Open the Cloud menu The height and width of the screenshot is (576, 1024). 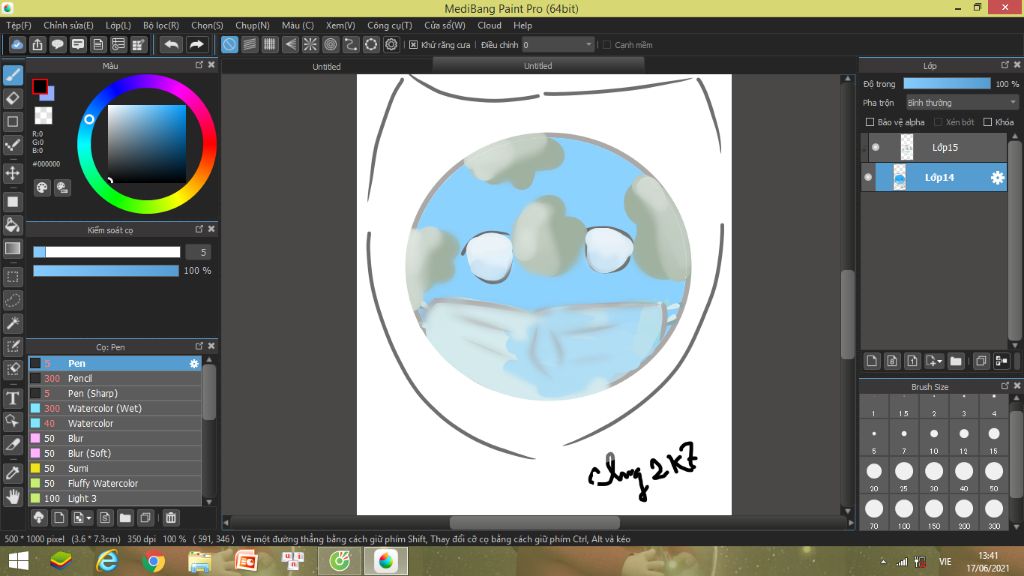click(489, 25)
